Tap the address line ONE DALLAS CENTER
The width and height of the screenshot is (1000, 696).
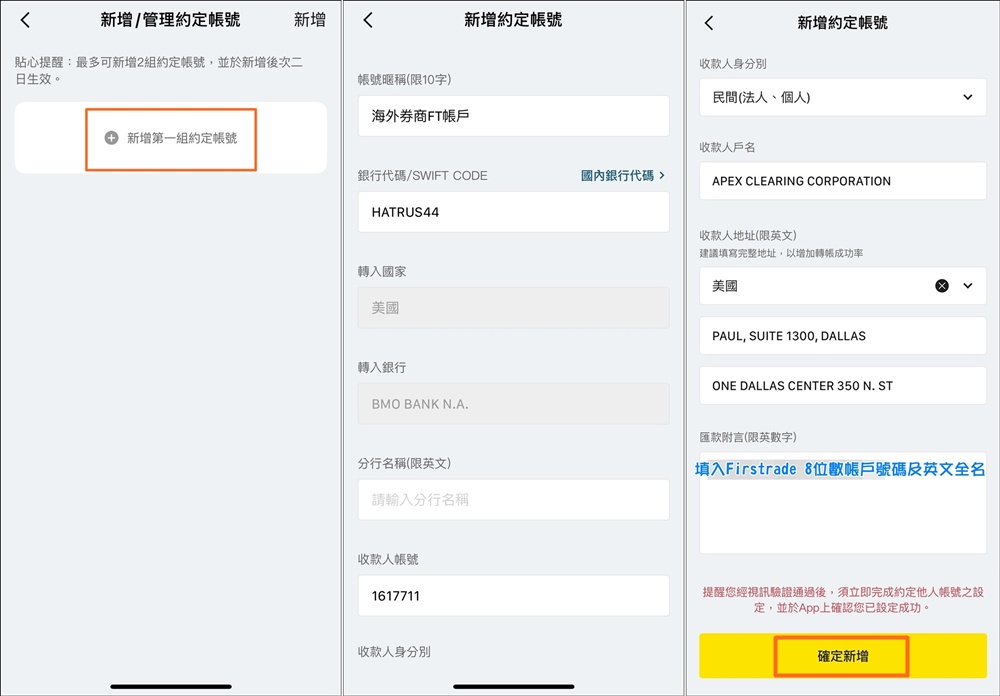pos(842,386)
